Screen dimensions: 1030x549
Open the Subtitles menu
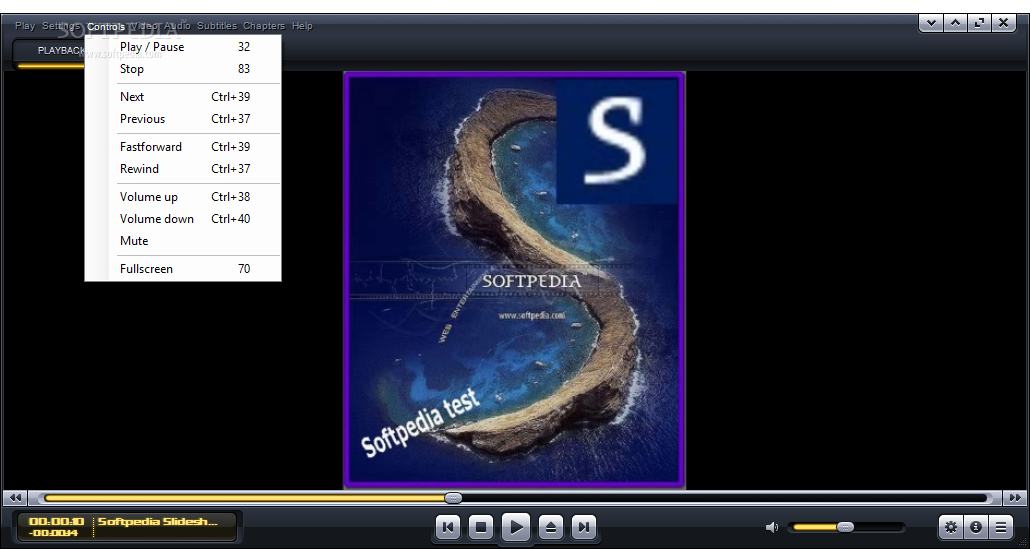tap(217, 26)
